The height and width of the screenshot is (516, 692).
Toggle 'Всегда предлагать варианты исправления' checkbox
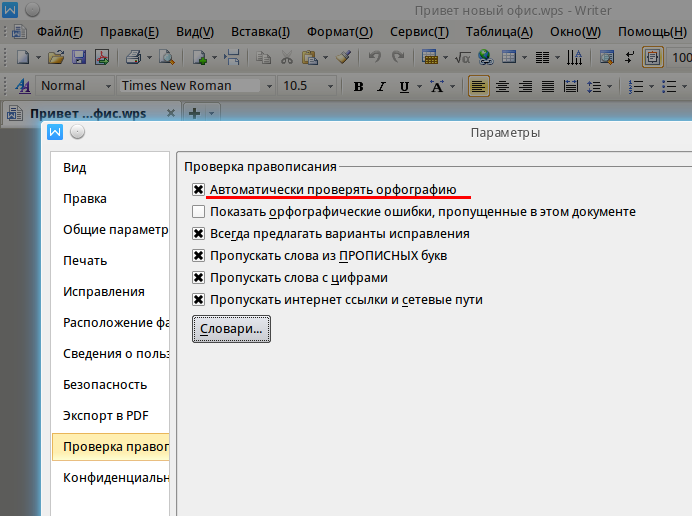pyautogui.click(x=198, y=234)
